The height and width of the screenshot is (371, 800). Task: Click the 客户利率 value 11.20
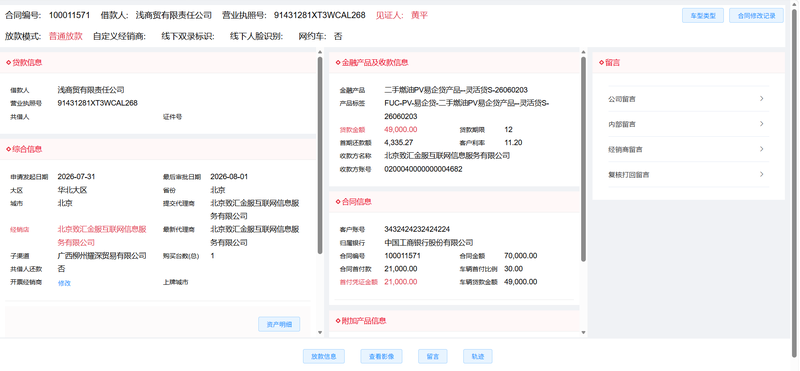point(513,142)
